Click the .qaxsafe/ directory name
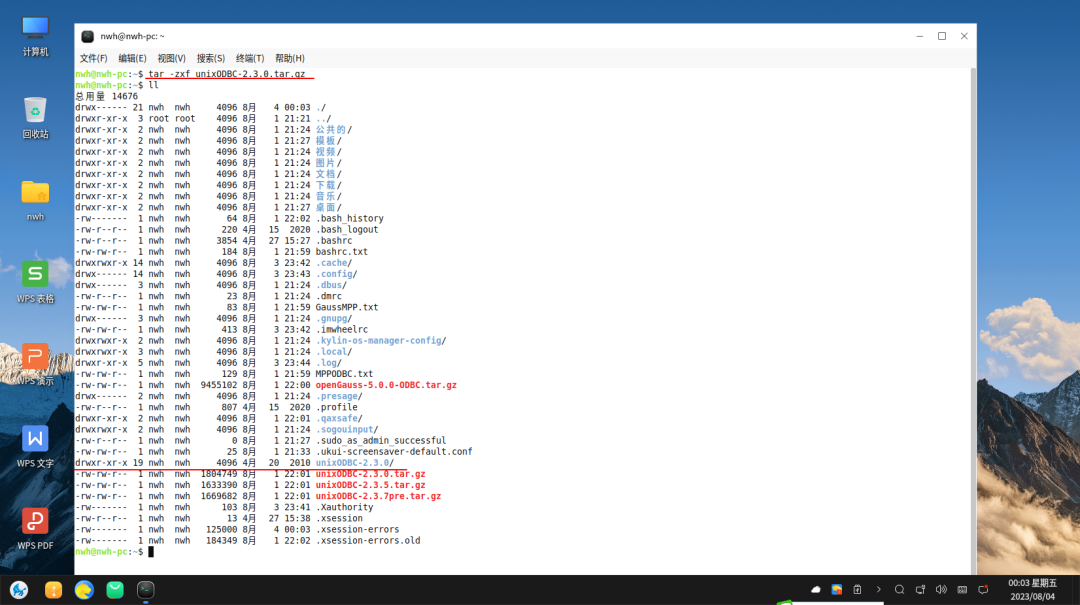Viewport: 1080px width, 605px height. coord(339,418)
